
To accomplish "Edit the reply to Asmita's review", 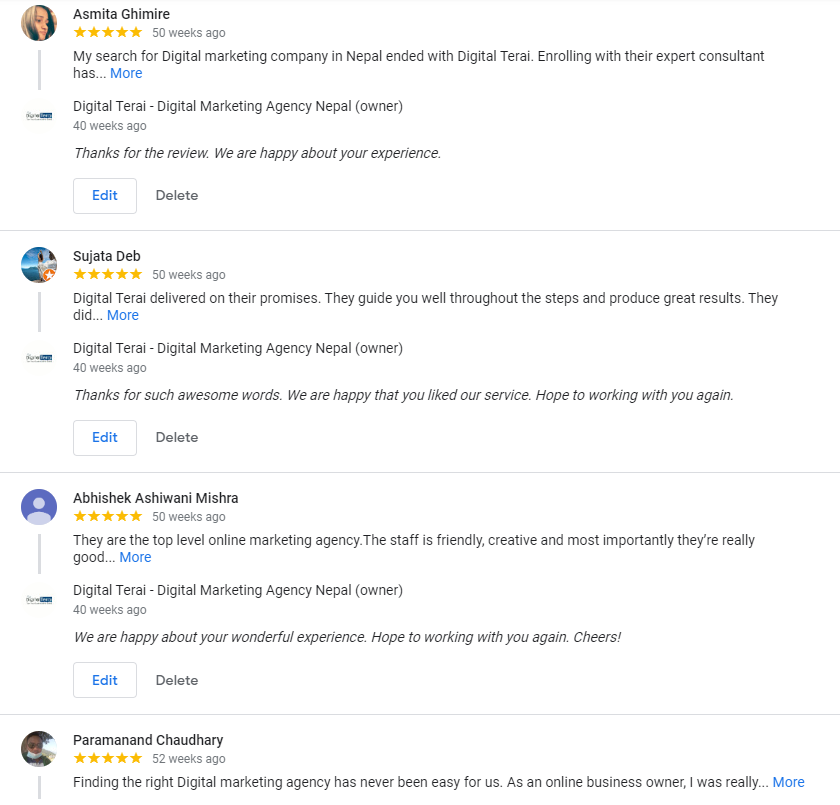I will click(104, 195).
